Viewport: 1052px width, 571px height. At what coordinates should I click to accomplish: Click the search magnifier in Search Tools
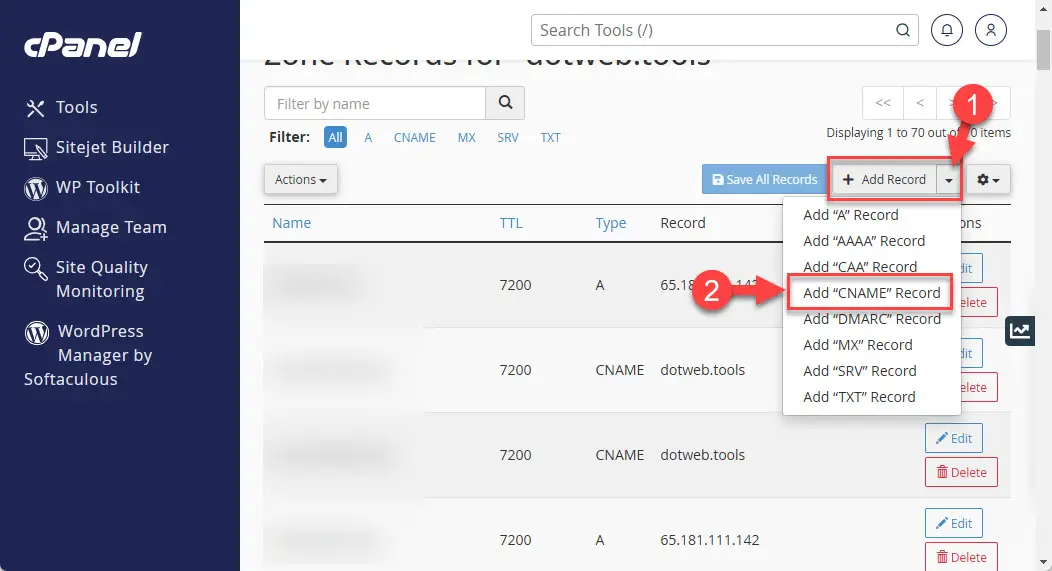click(x=903, y=30)
